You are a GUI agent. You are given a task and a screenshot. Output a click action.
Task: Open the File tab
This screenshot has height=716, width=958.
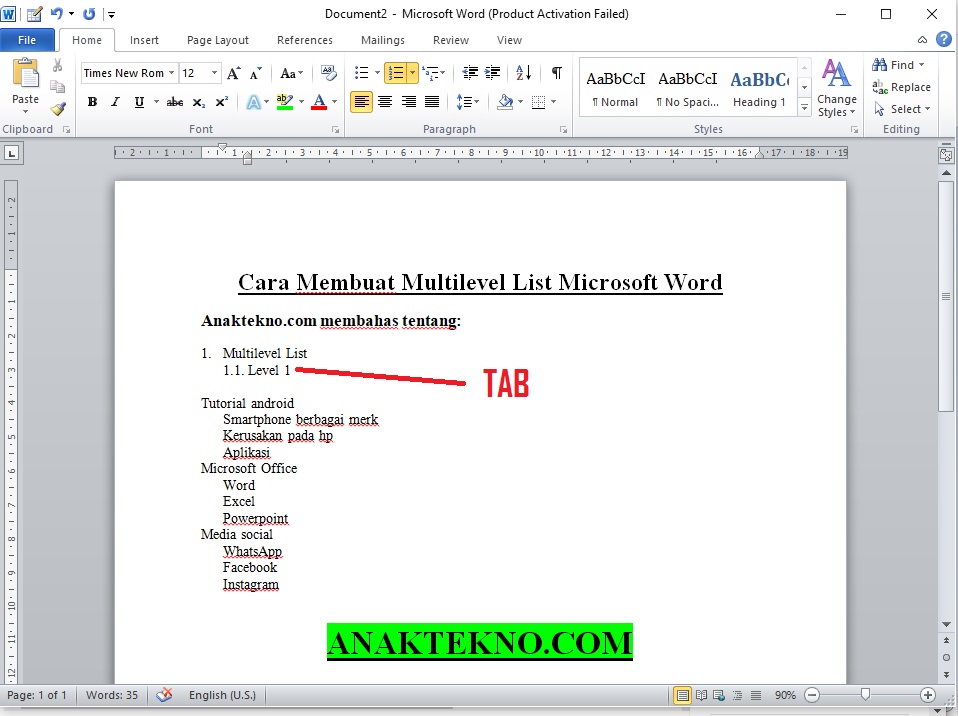[27, 40]
